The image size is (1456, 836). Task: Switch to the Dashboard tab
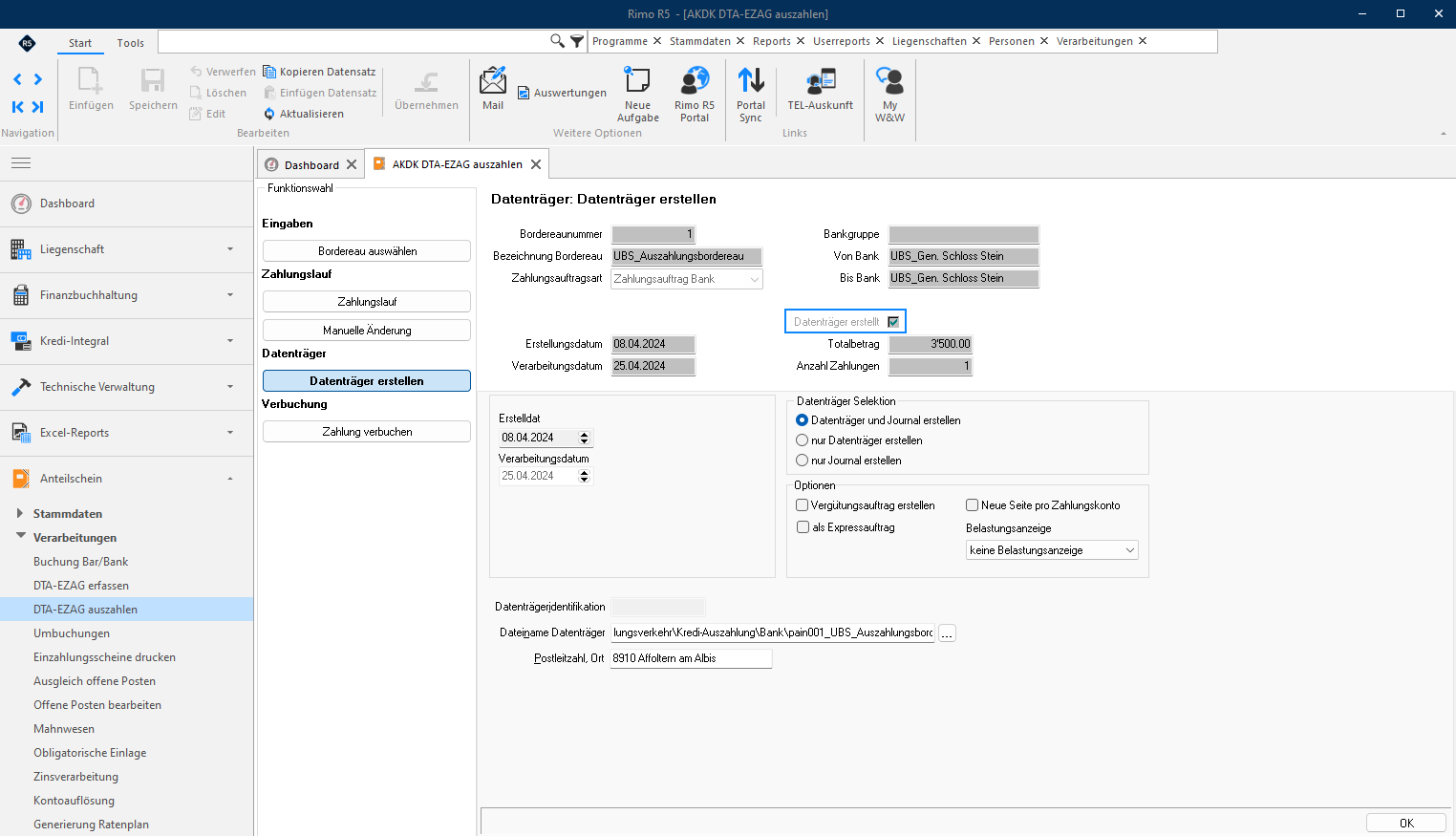tap(311, 164)
